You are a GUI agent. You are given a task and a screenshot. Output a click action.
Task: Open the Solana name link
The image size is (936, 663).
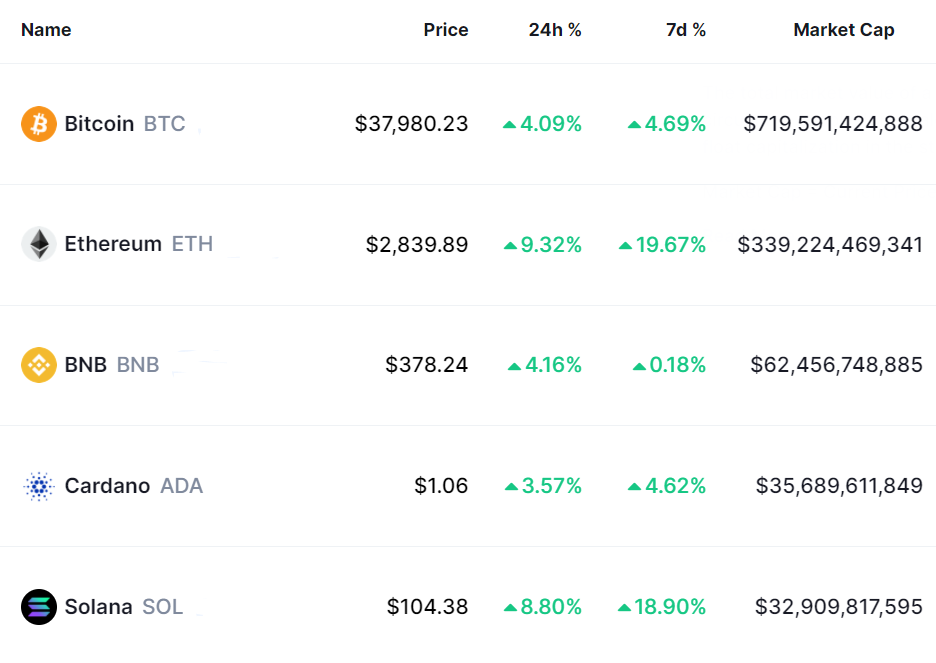click(98, 607)
